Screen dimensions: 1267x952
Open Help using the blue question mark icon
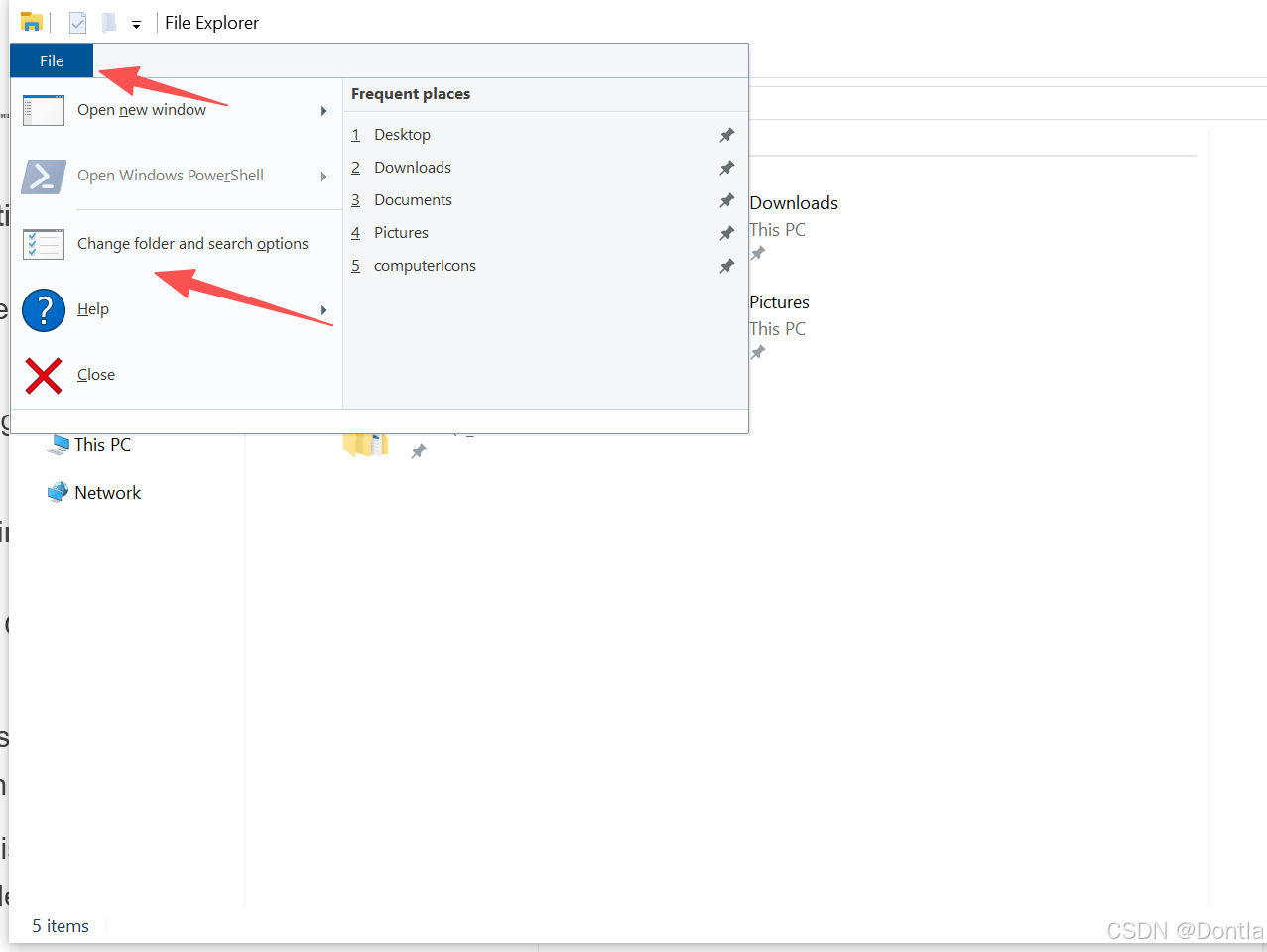coord(43,309)
